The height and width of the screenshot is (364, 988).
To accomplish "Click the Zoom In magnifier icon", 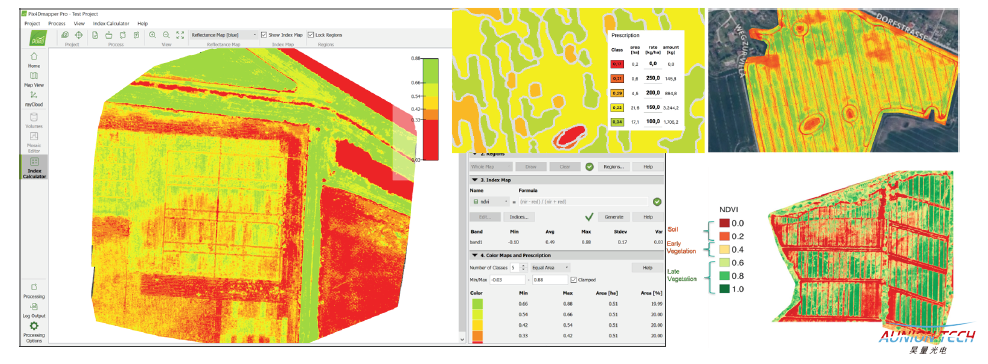I will (x=152, y=35).
